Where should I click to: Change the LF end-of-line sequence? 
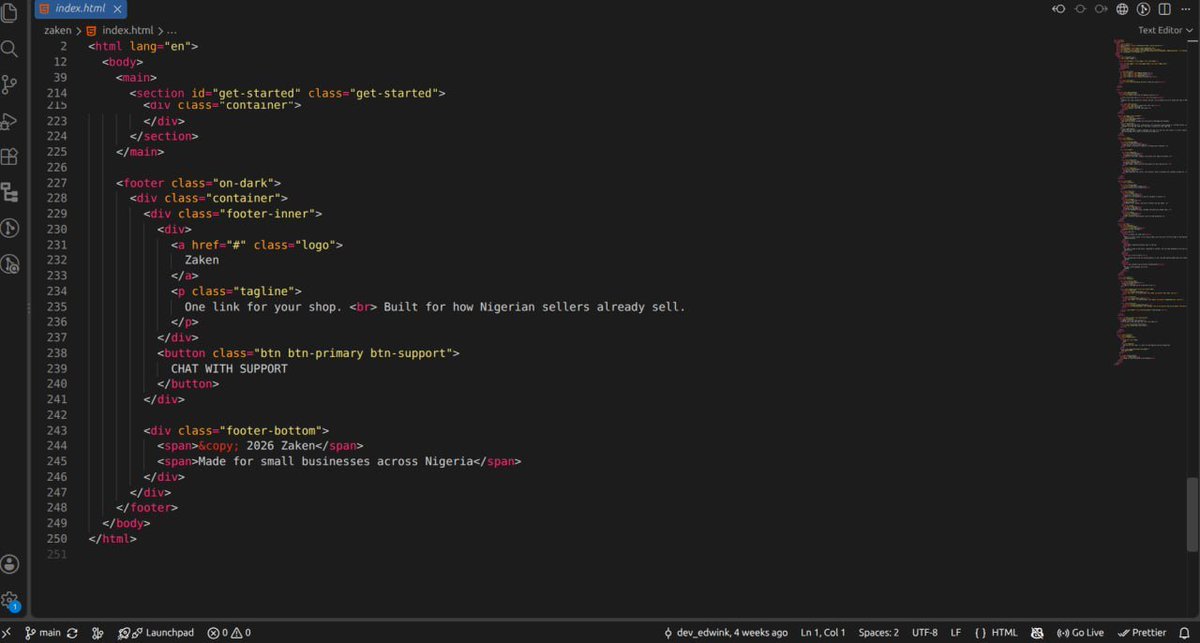tap(956, 632)
